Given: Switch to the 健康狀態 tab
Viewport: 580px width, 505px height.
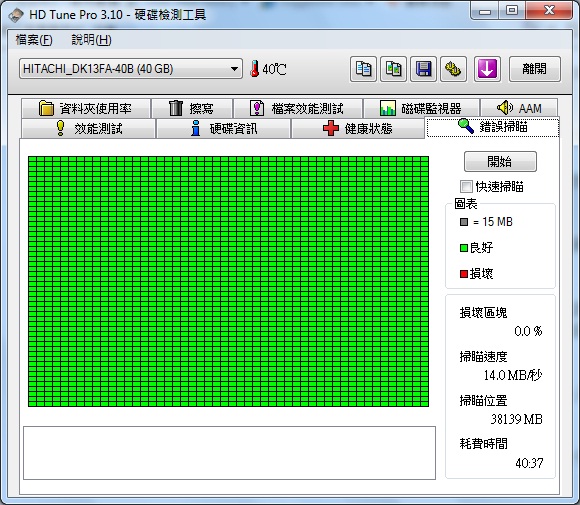Looking at the screenshot, I should point(358,128).
